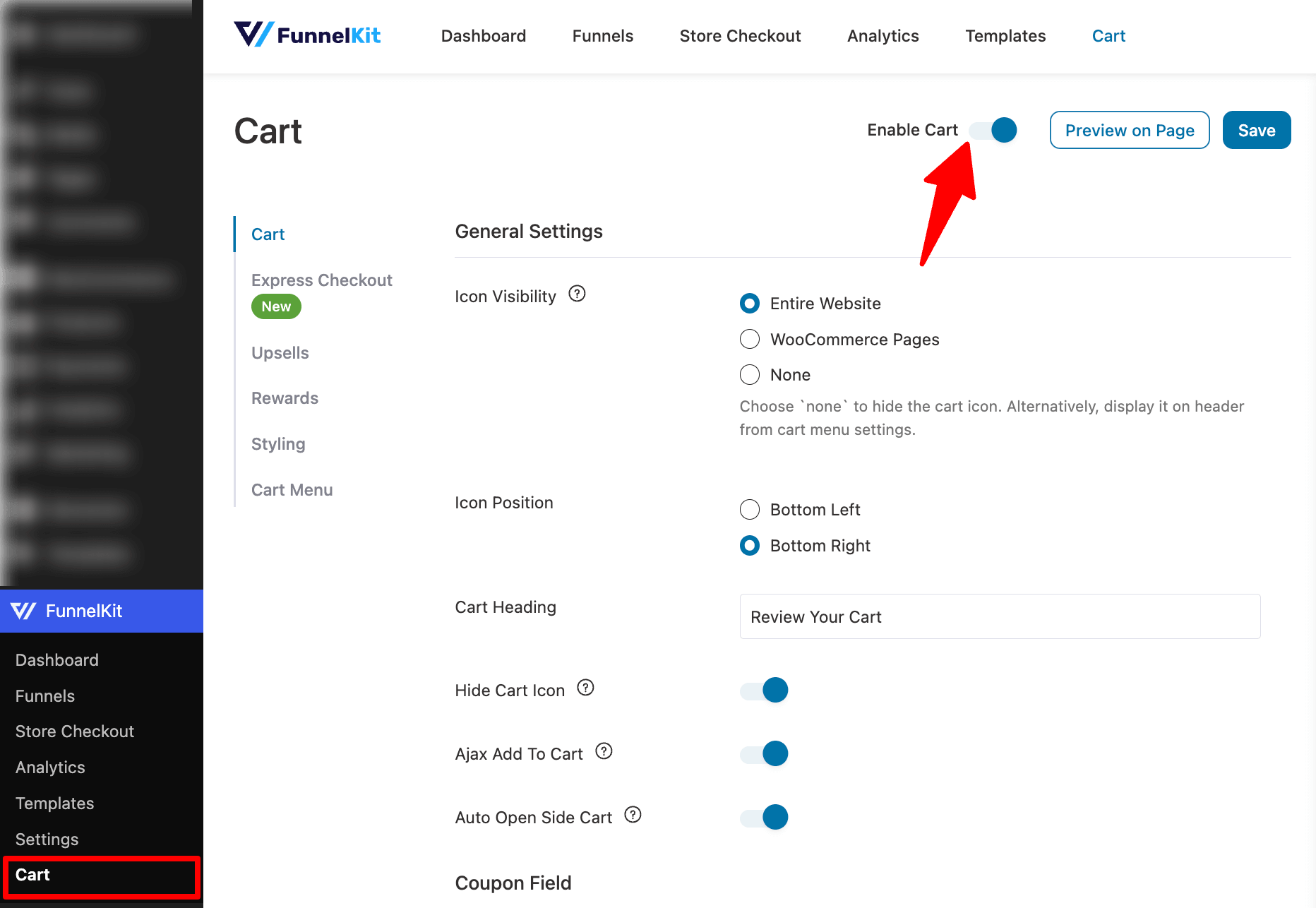Toggle the Enable Cart switch
1316x908 pixels.
tap(993, 130)
